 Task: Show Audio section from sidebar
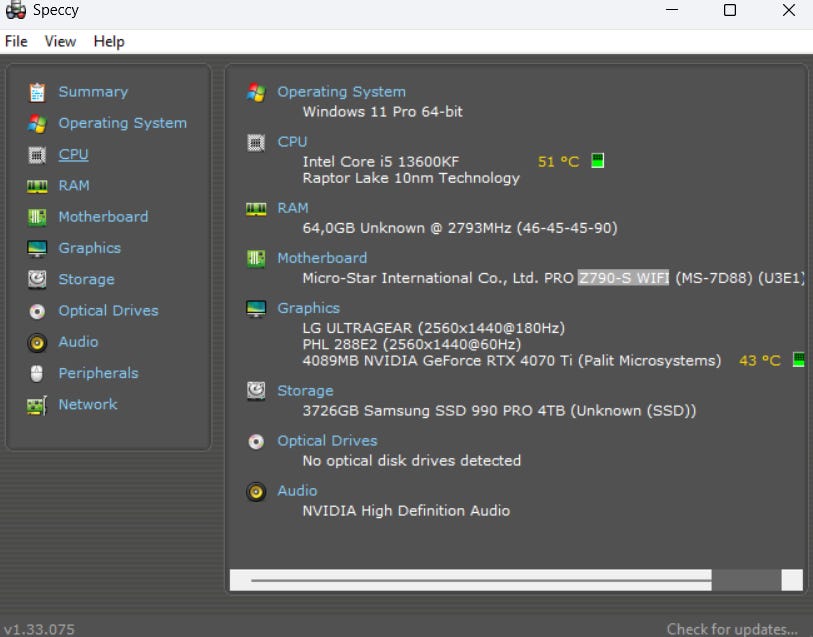(78, 342)
